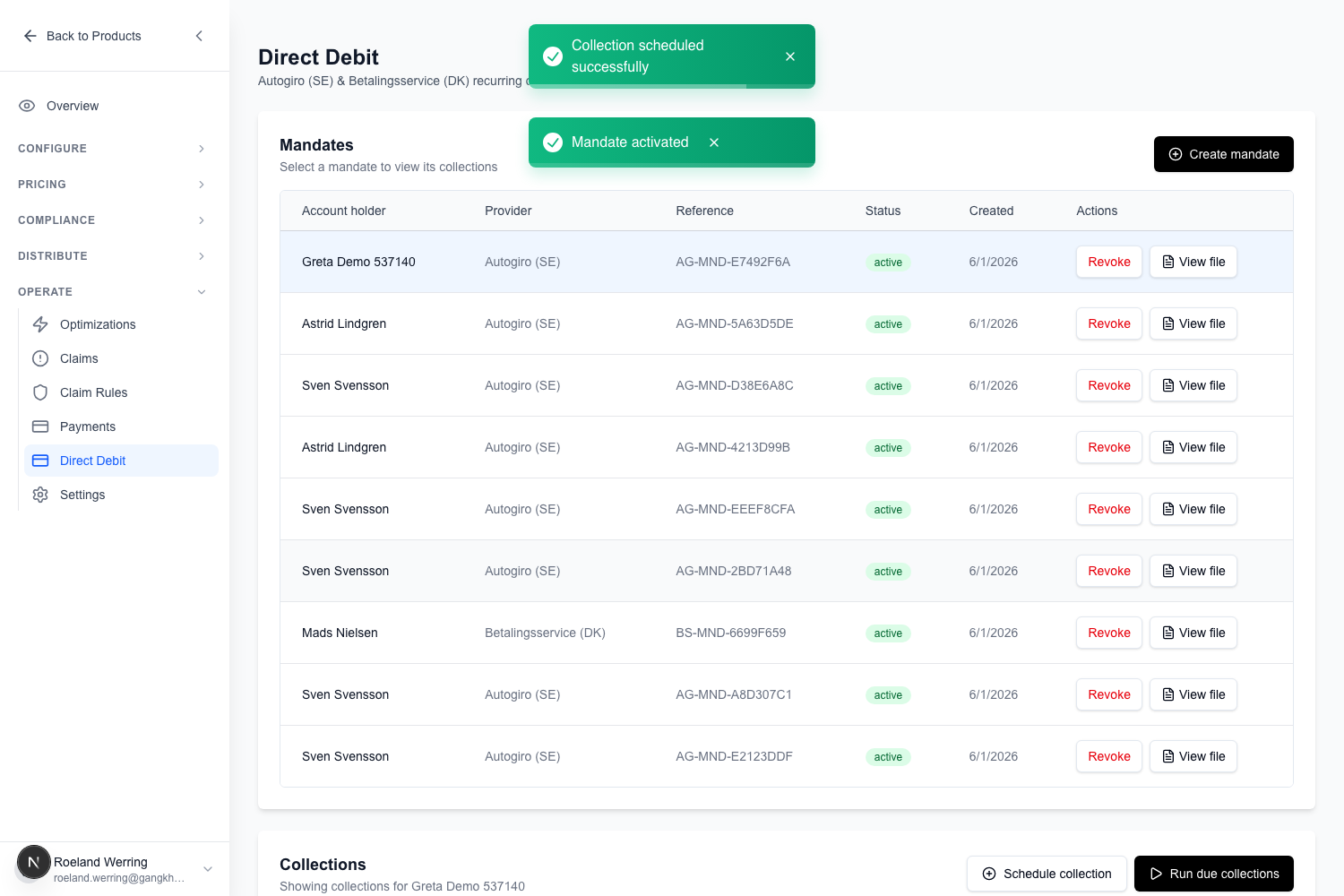
Task: Open the Overview eye icon
Action: (27, 106)
